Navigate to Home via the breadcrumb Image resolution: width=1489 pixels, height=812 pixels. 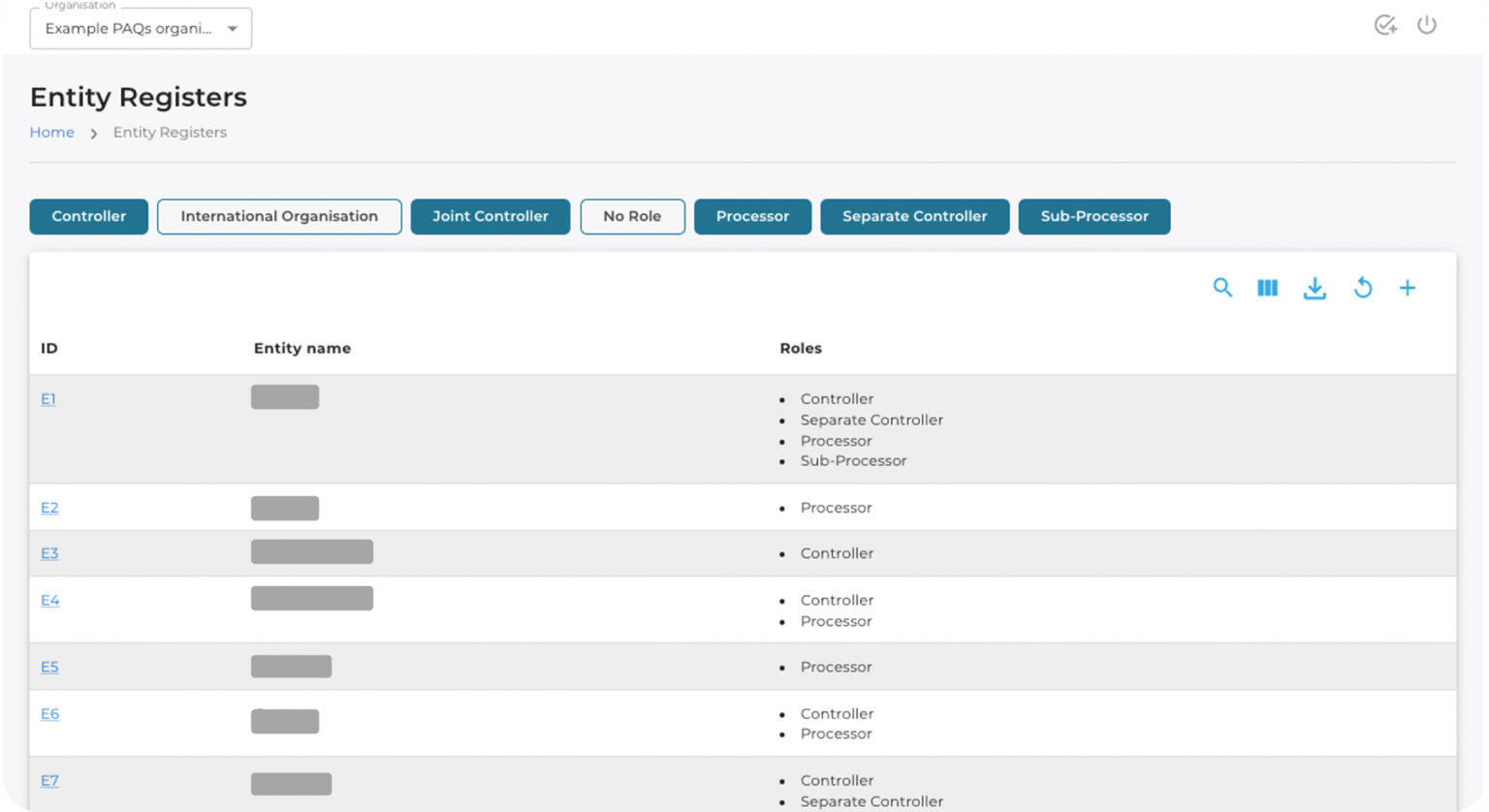[x=51, y=132]
